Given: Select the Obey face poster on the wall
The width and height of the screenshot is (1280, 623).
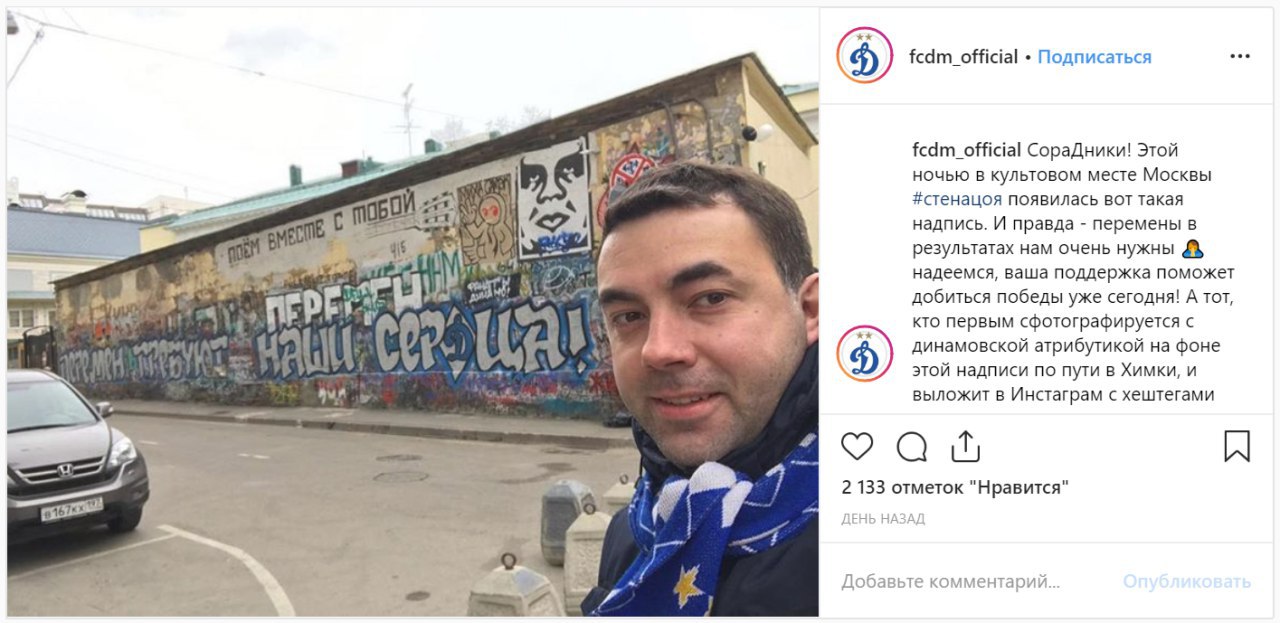Looking at the screenshot, I should (554, 198).
